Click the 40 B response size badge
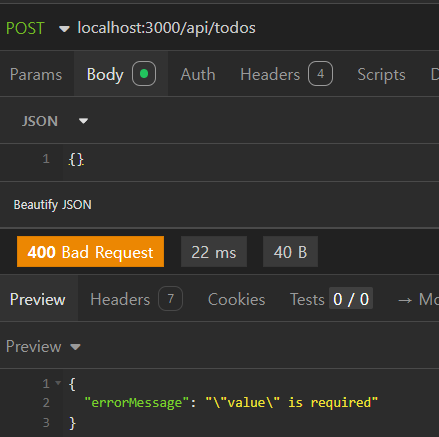This screenshot has height=437, width=439. point(290,252)
